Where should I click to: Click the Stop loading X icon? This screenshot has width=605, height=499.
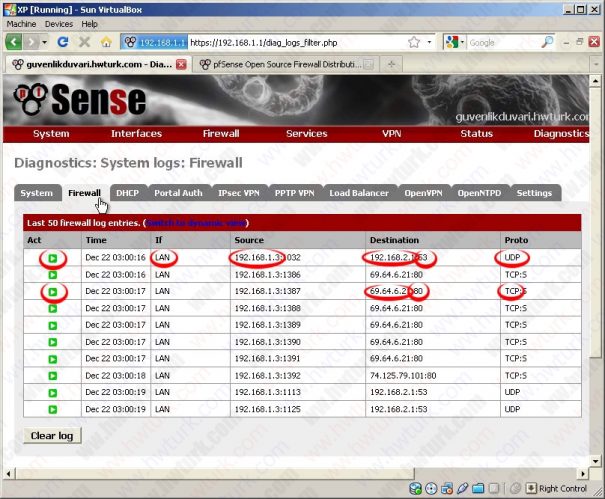(x=84, y=42)
